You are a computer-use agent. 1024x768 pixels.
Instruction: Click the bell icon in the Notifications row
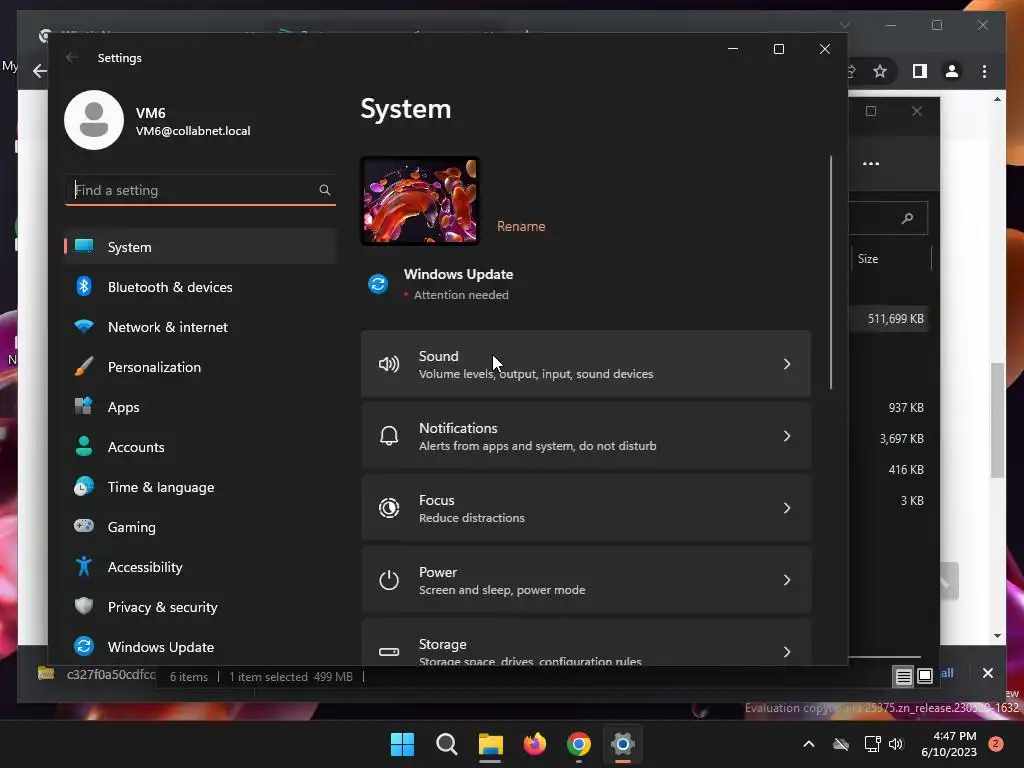pos(389,436)
